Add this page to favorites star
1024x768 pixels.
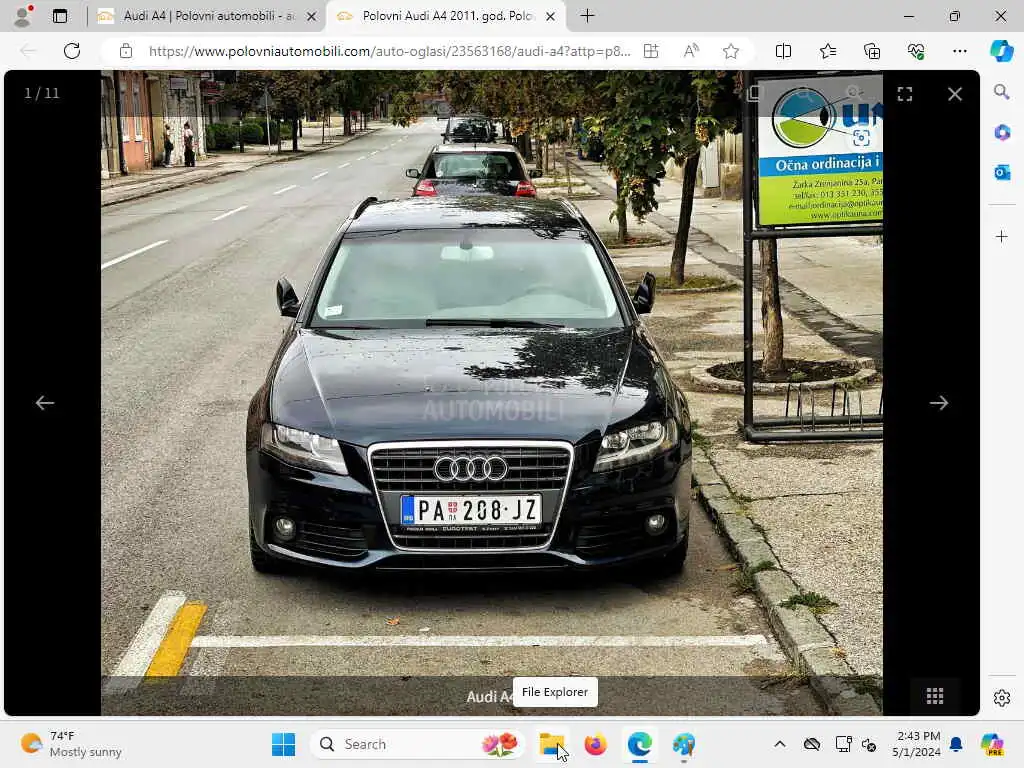tap(731, 51)
